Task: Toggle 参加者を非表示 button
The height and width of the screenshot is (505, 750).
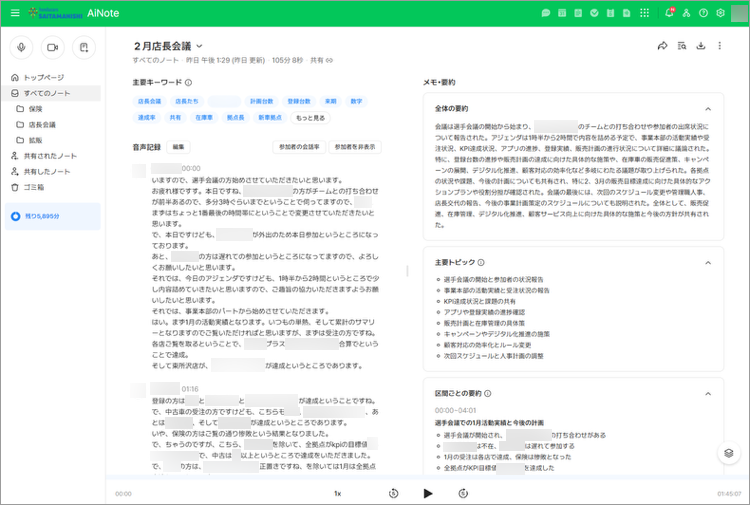Action: [x=356, y=147]
